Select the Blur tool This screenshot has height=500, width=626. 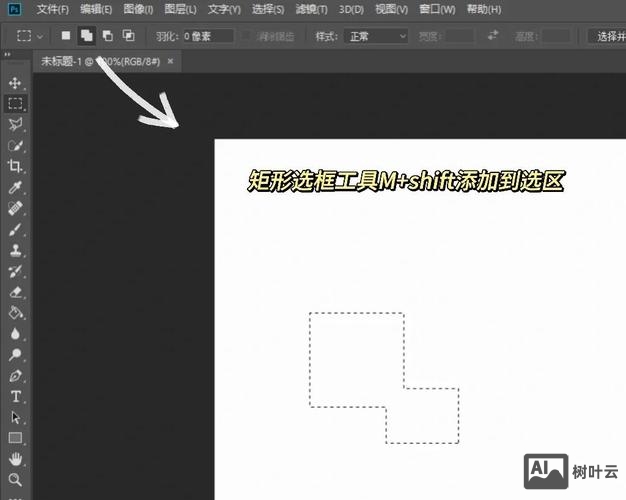[x=15, y=333]
